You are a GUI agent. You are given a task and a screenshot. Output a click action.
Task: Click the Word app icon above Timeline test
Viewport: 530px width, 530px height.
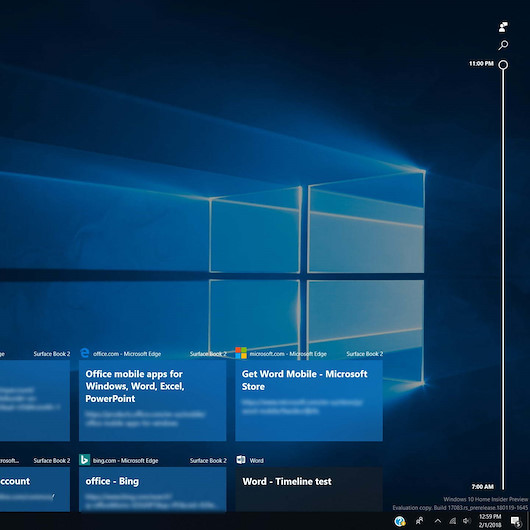click(241, 460)
